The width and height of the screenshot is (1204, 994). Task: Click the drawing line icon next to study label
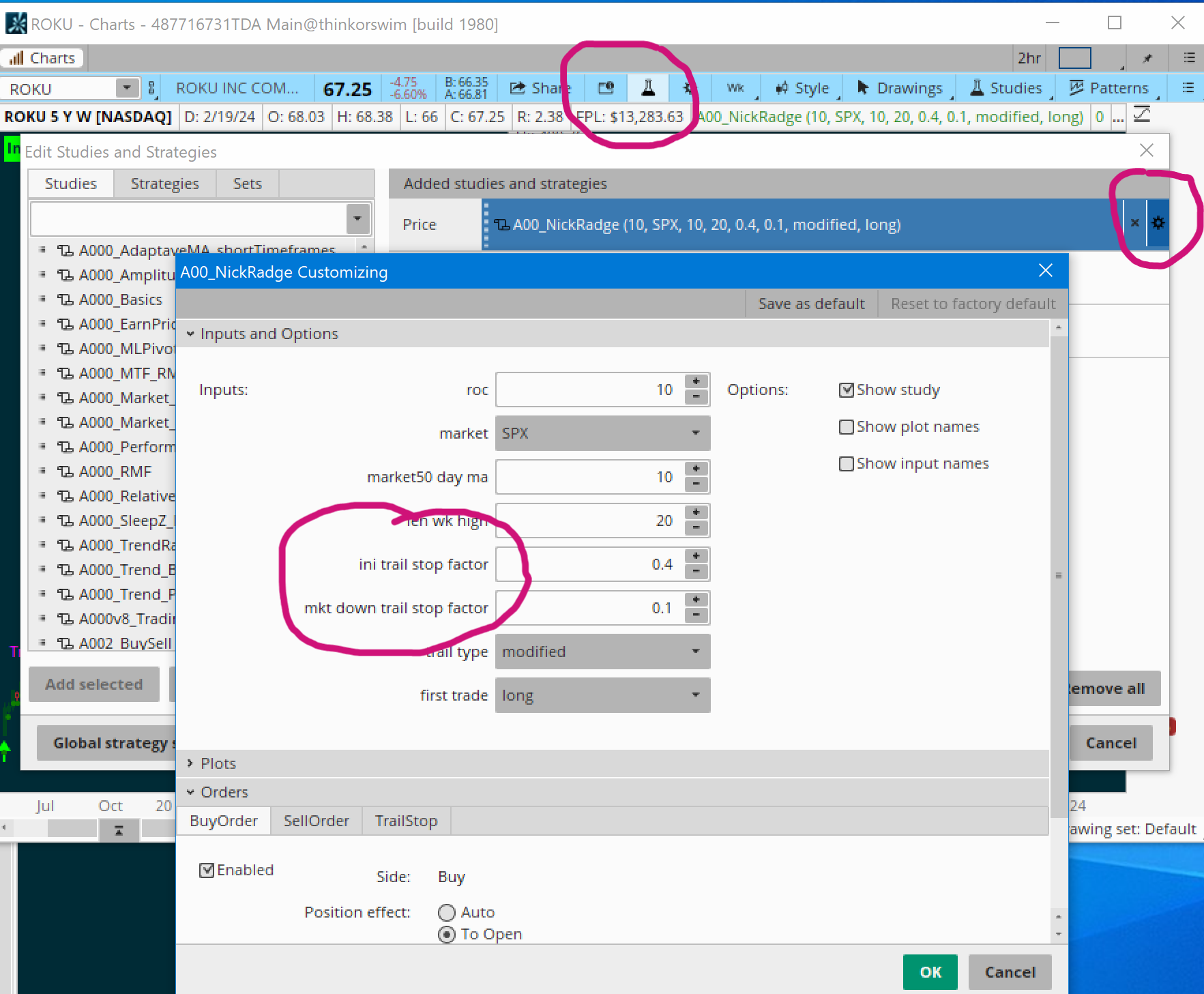click(1142, 115)
